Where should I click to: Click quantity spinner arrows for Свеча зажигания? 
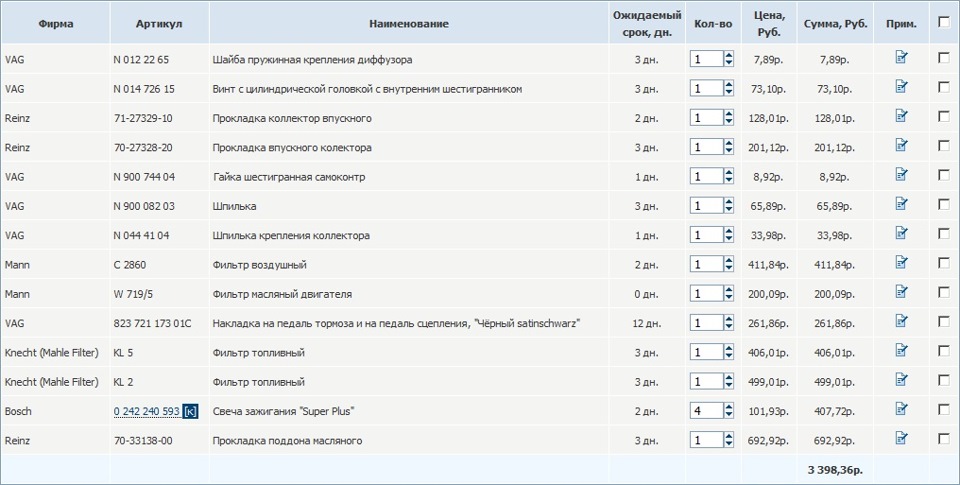(x=728, y=411)
